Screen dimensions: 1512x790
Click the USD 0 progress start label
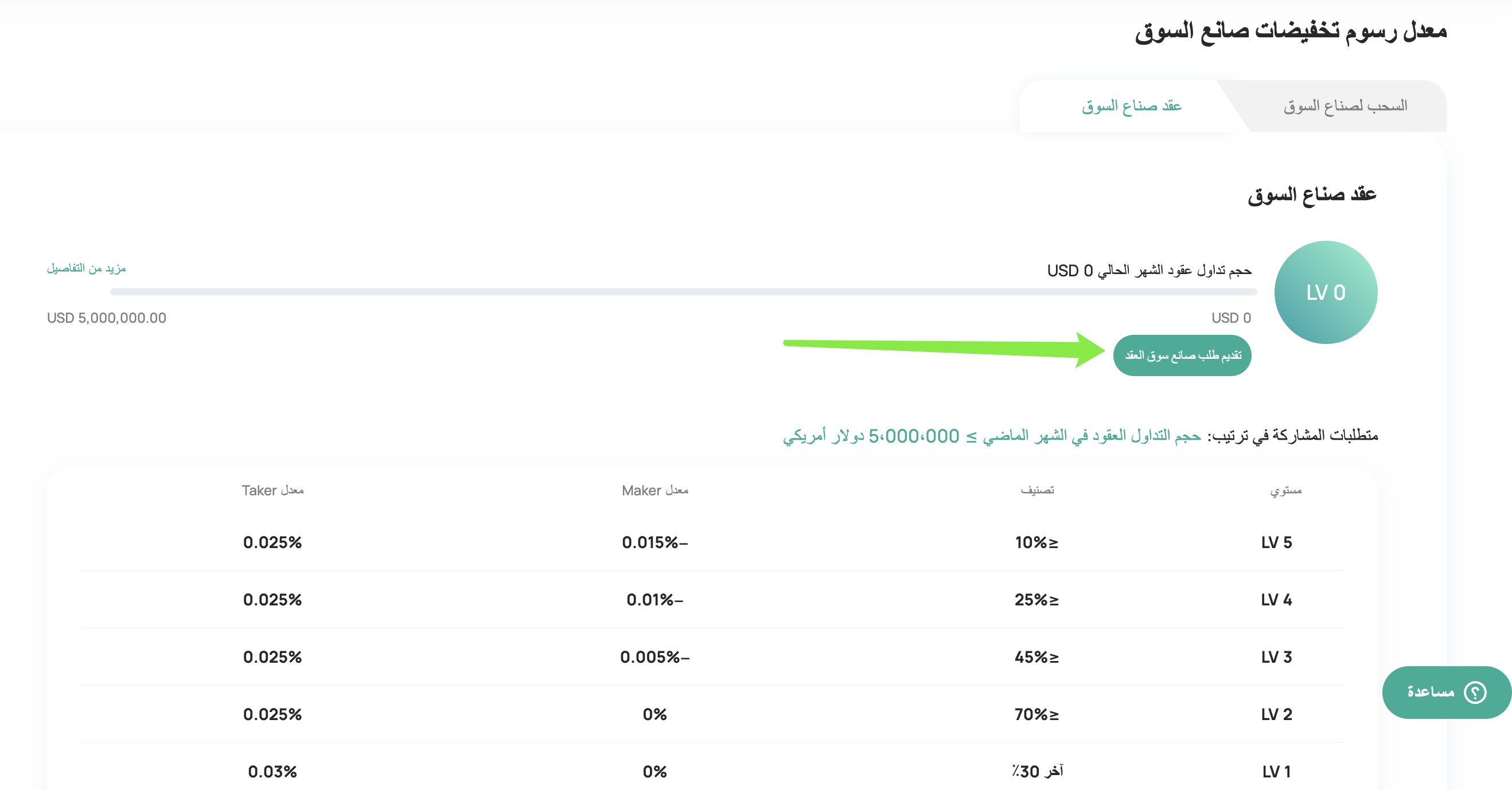(1232, 318)
